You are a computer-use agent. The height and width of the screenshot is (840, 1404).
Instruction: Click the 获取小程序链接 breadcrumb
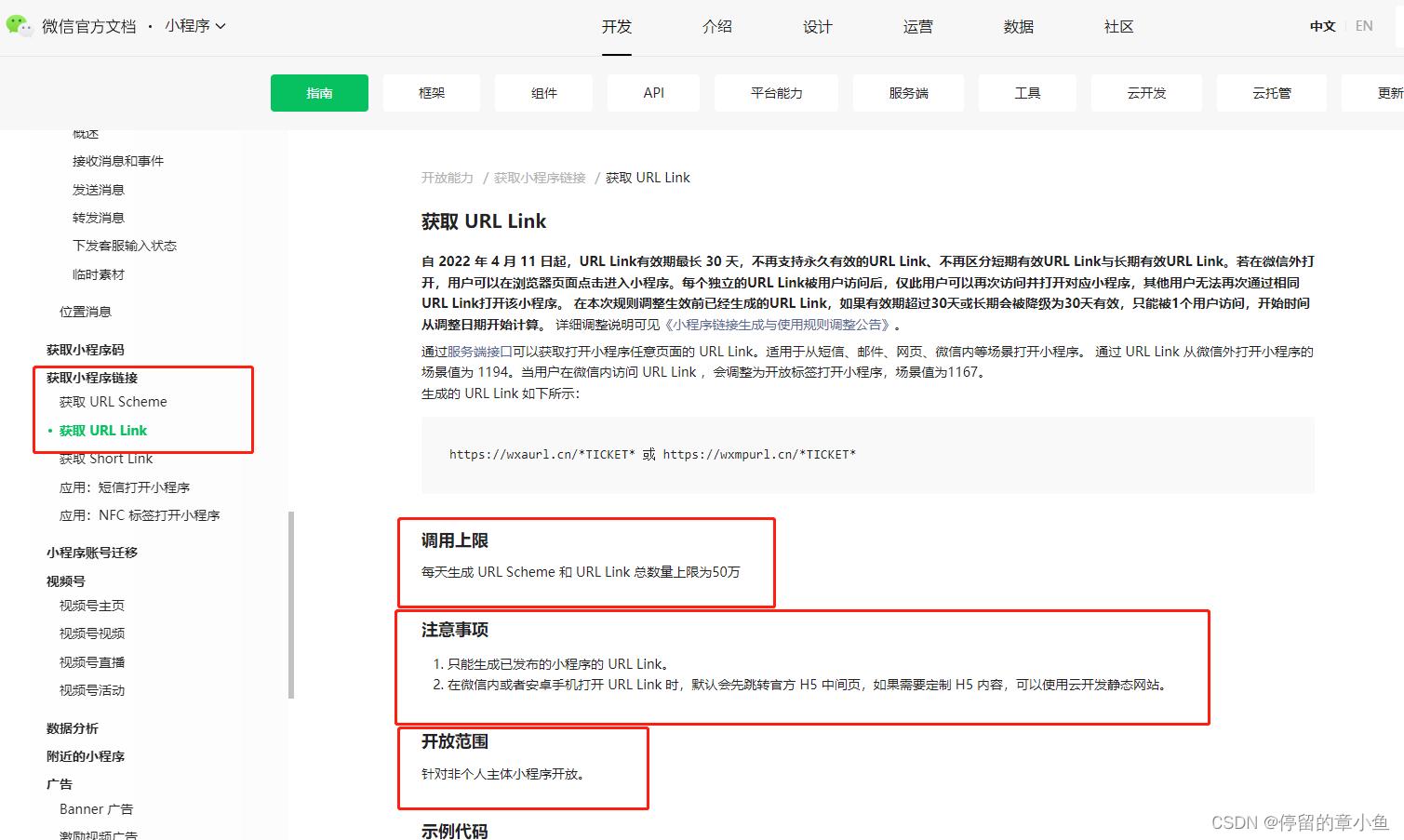click(540, 178)
